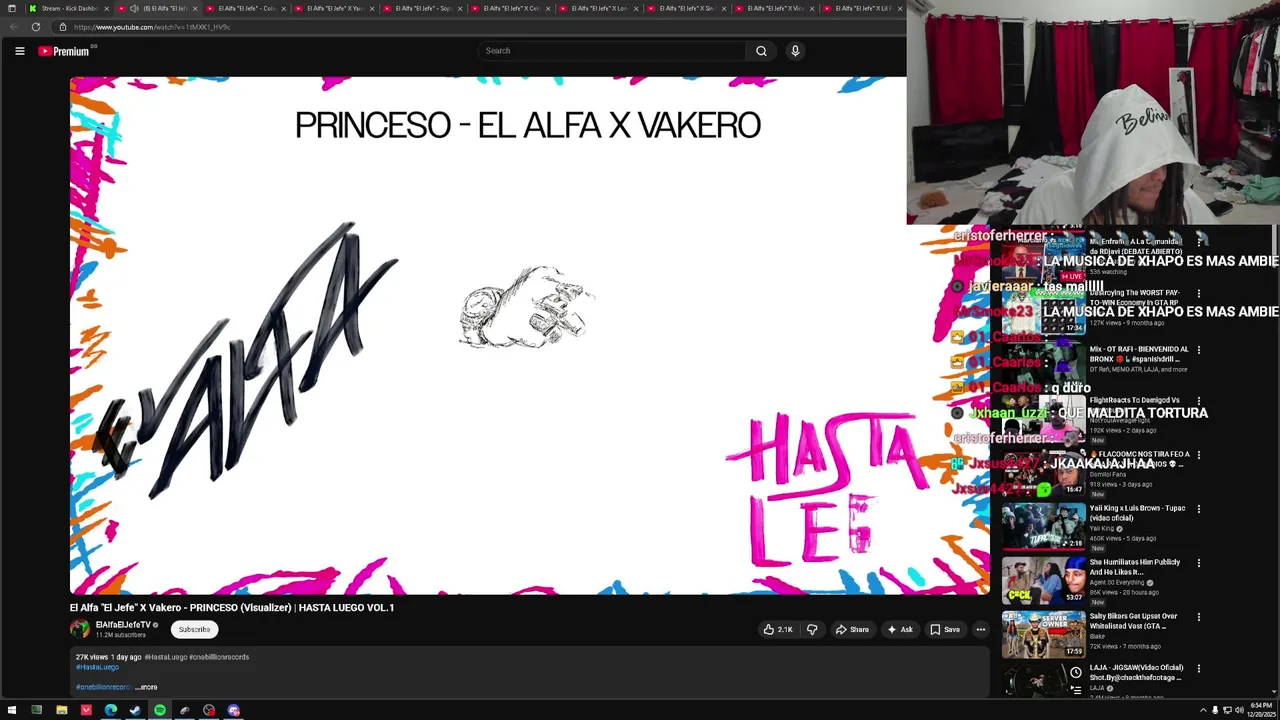Switch to the El Alfa "El Jefe" X Vic tab
This screenshot has height=720, width=1280.
click(775, 8)
